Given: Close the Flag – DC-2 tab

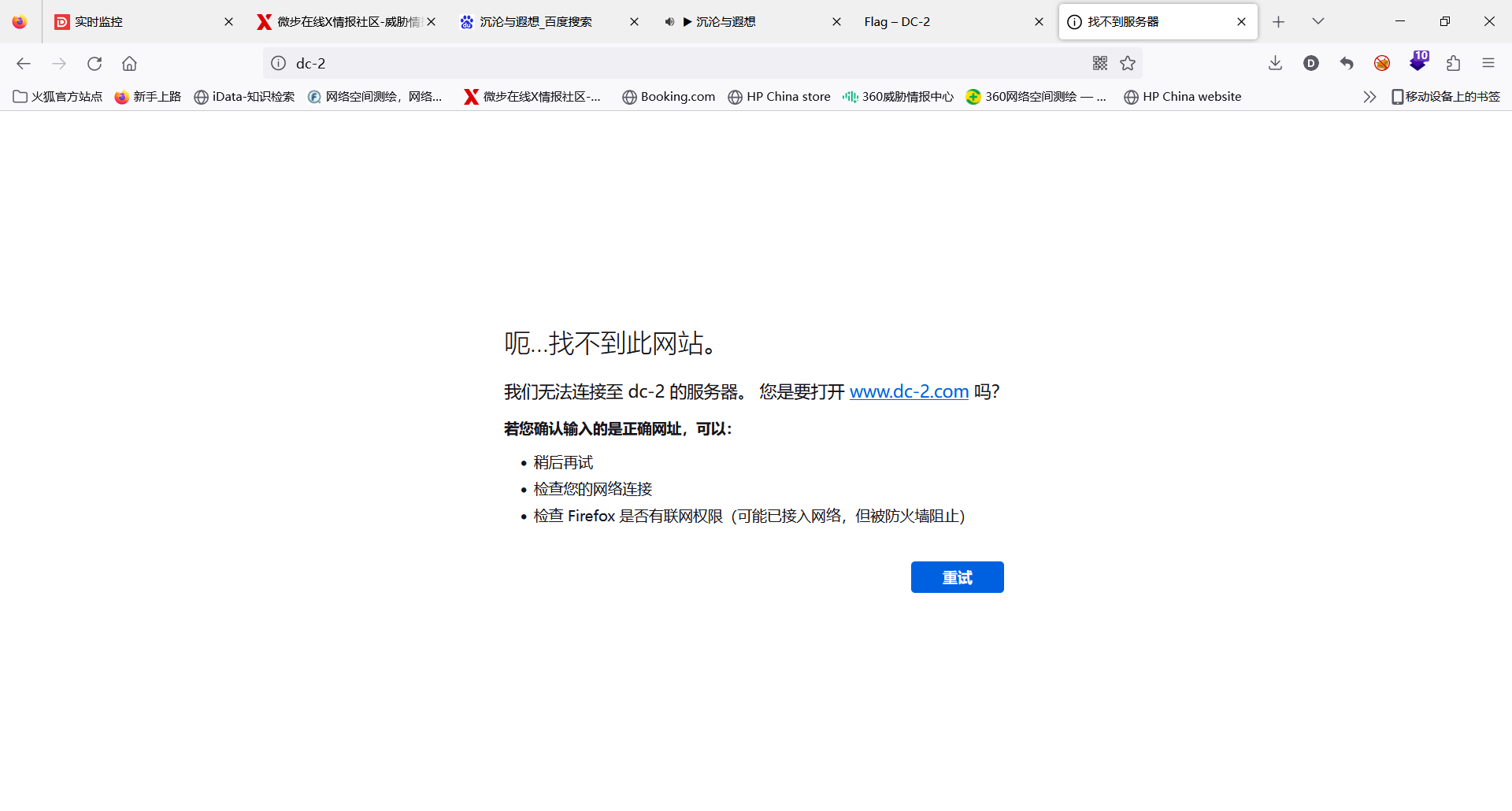Looking at the screenshot, I should pos(1039,22).
